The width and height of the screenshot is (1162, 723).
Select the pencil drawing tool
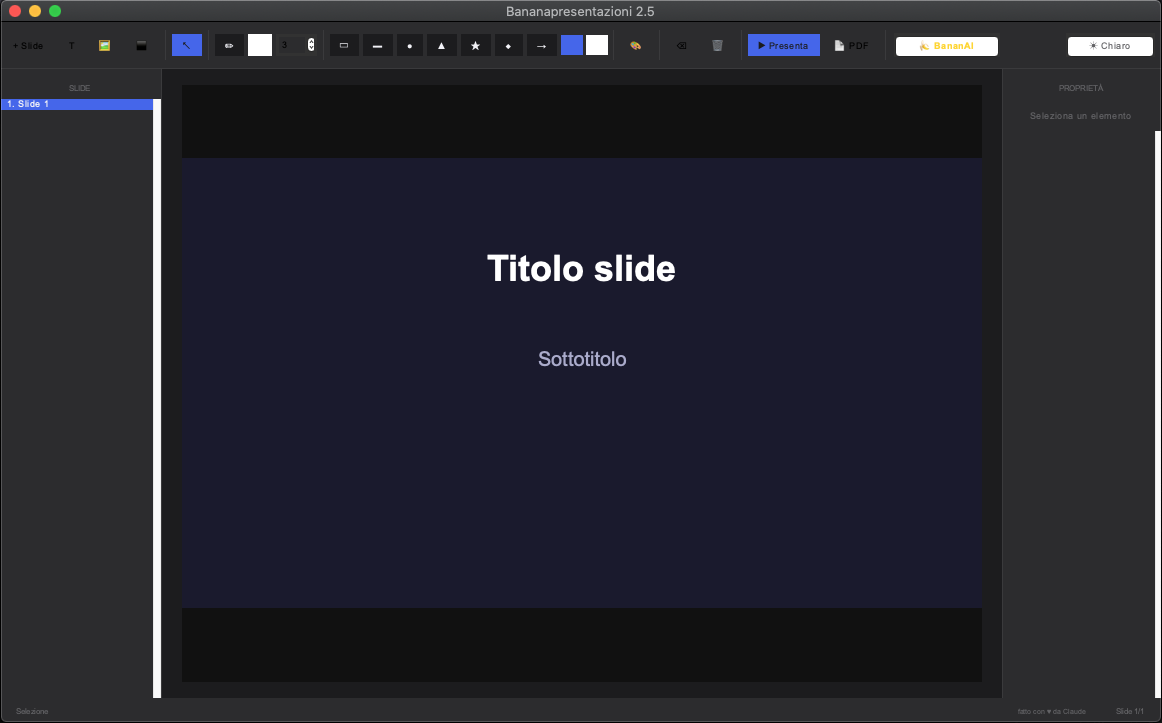229,45
